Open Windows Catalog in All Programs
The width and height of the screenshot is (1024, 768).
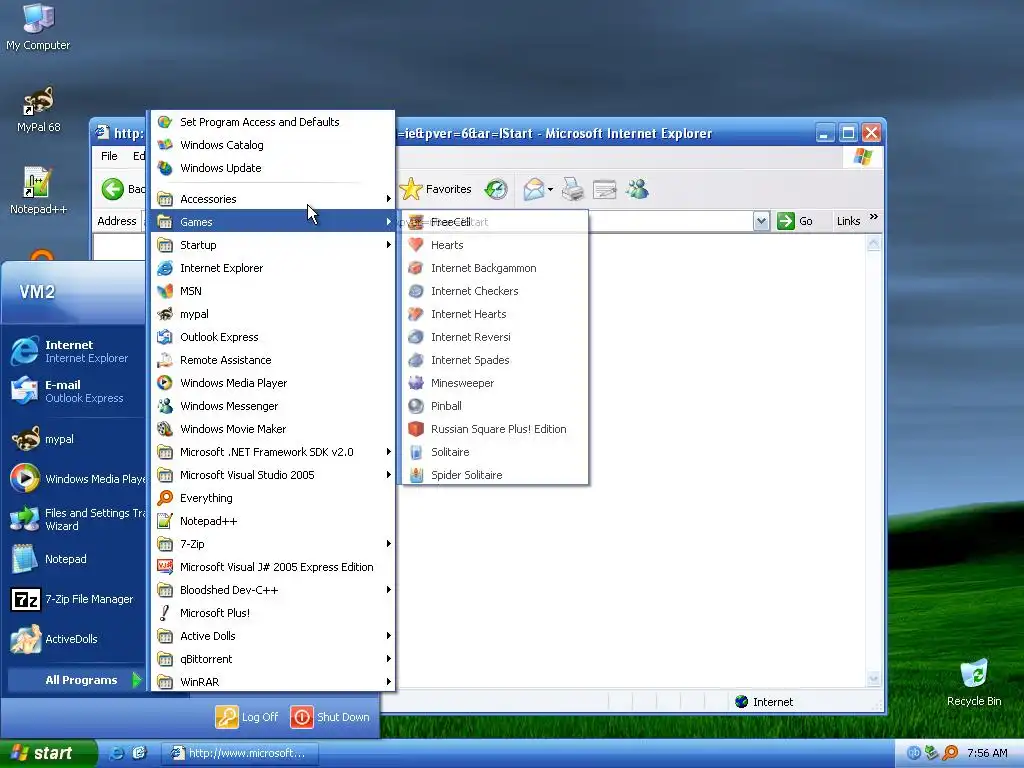pyautogui.click(x=273, y=145)
